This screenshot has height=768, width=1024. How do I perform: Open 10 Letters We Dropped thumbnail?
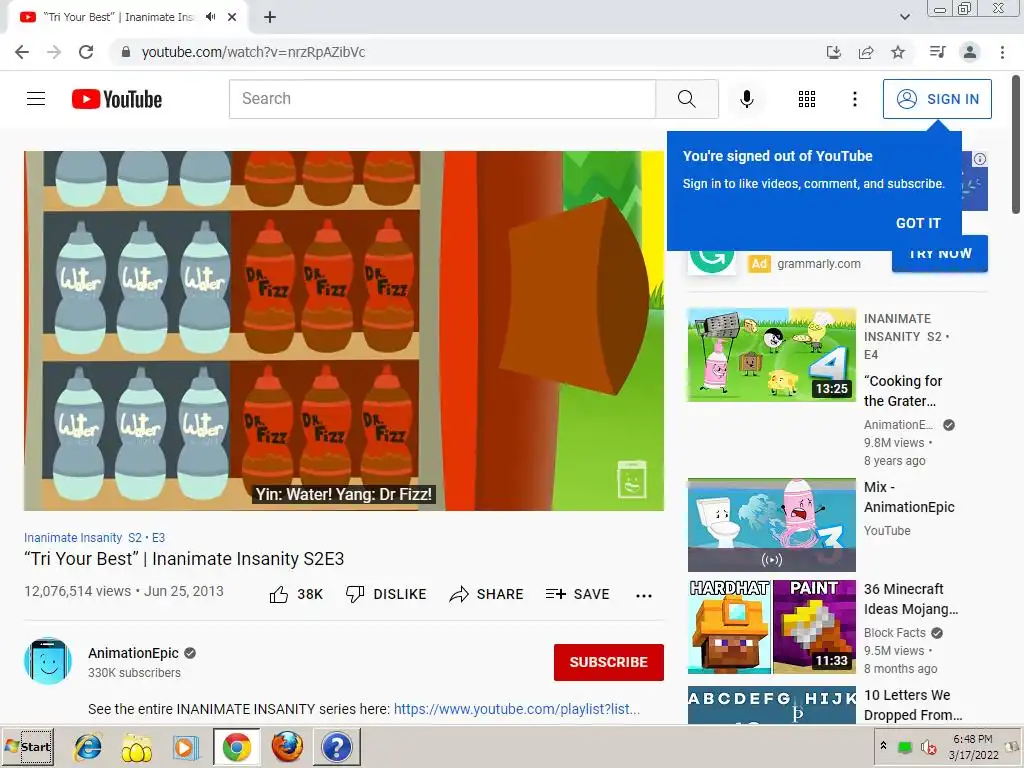[x=771, y=705]
